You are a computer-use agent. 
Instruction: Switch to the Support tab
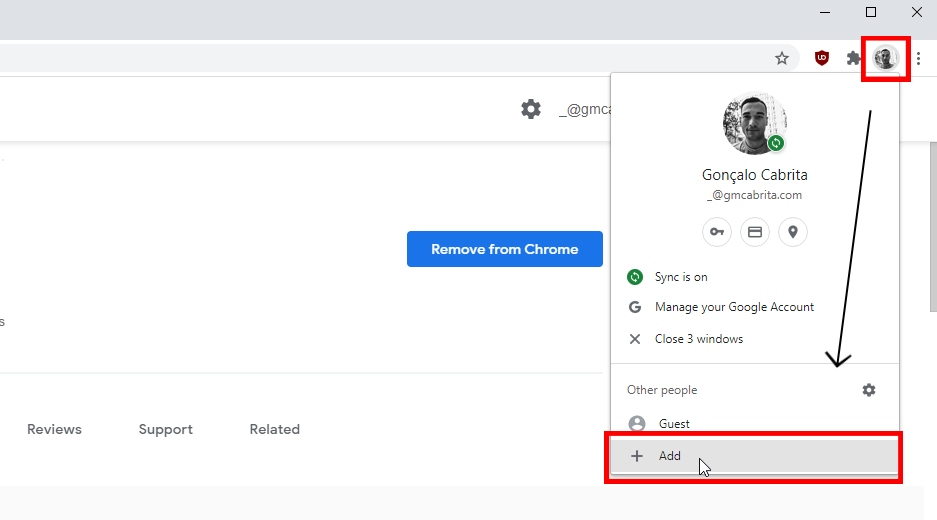[x=166, y=429]
